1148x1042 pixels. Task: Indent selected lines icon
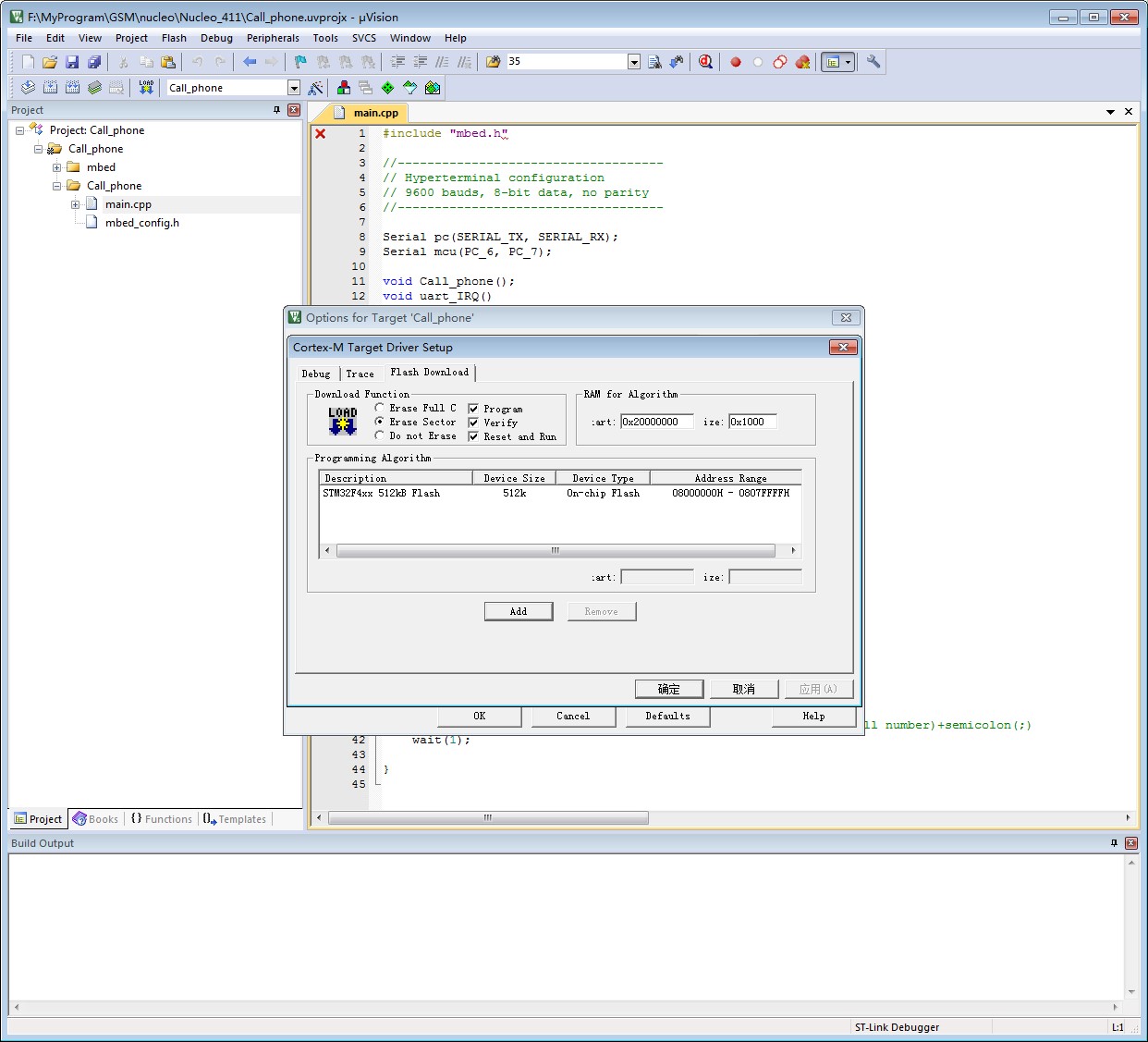coord(398,62)
